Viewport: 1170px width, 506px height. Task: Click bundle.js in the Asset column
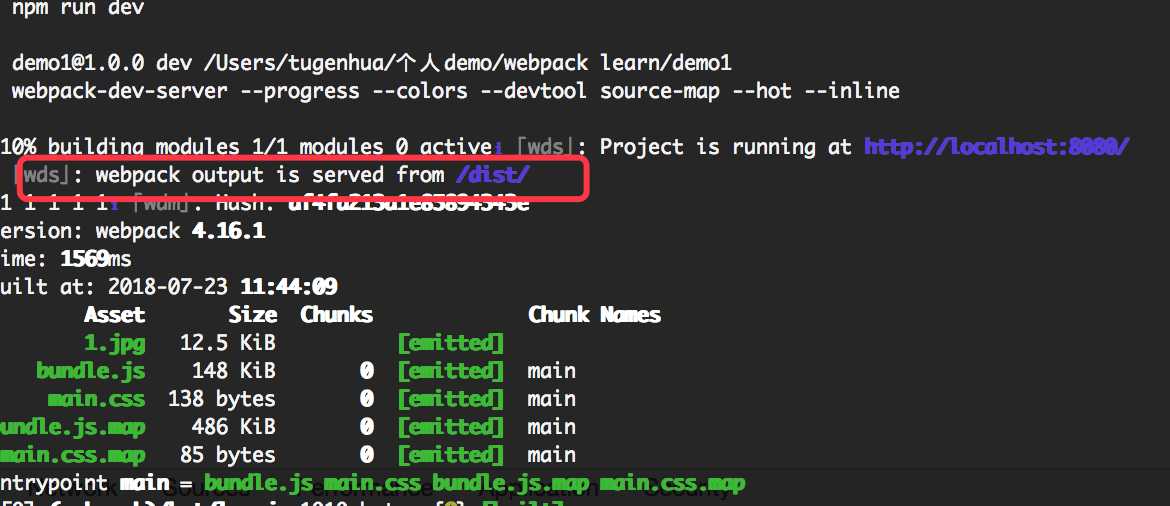coord(90,371)
